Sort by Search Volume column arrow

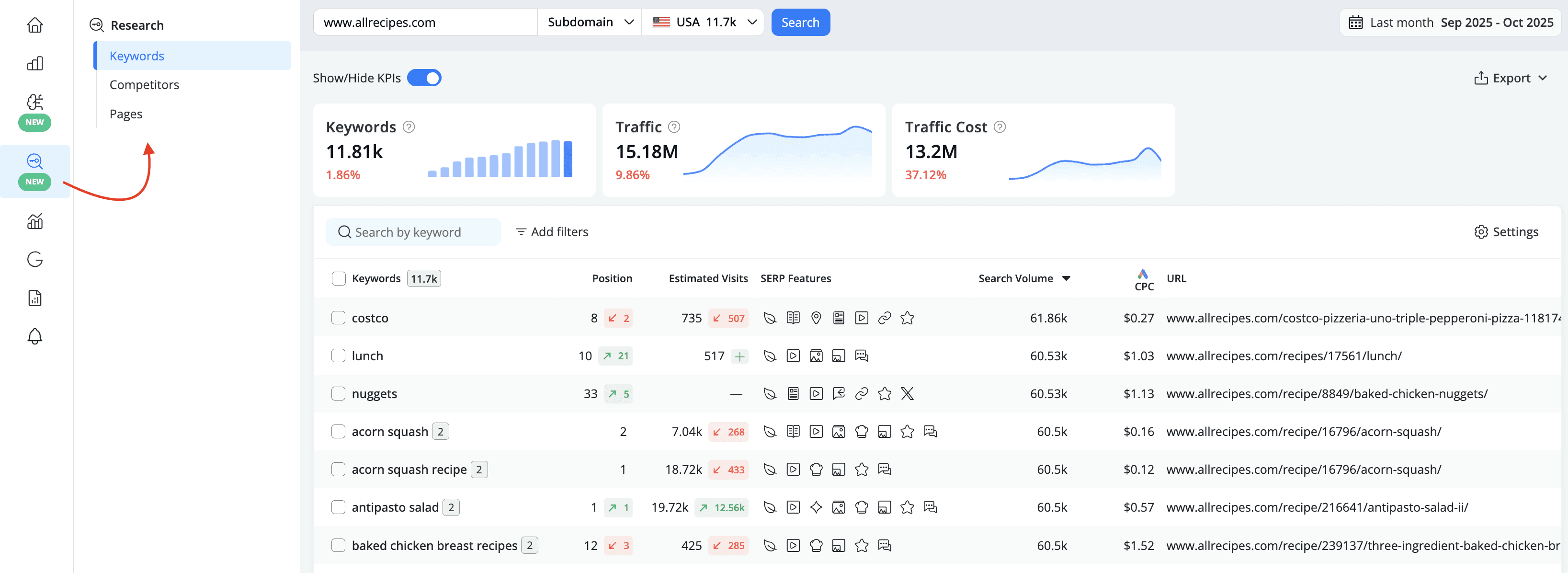click(x=1067, y=278)
